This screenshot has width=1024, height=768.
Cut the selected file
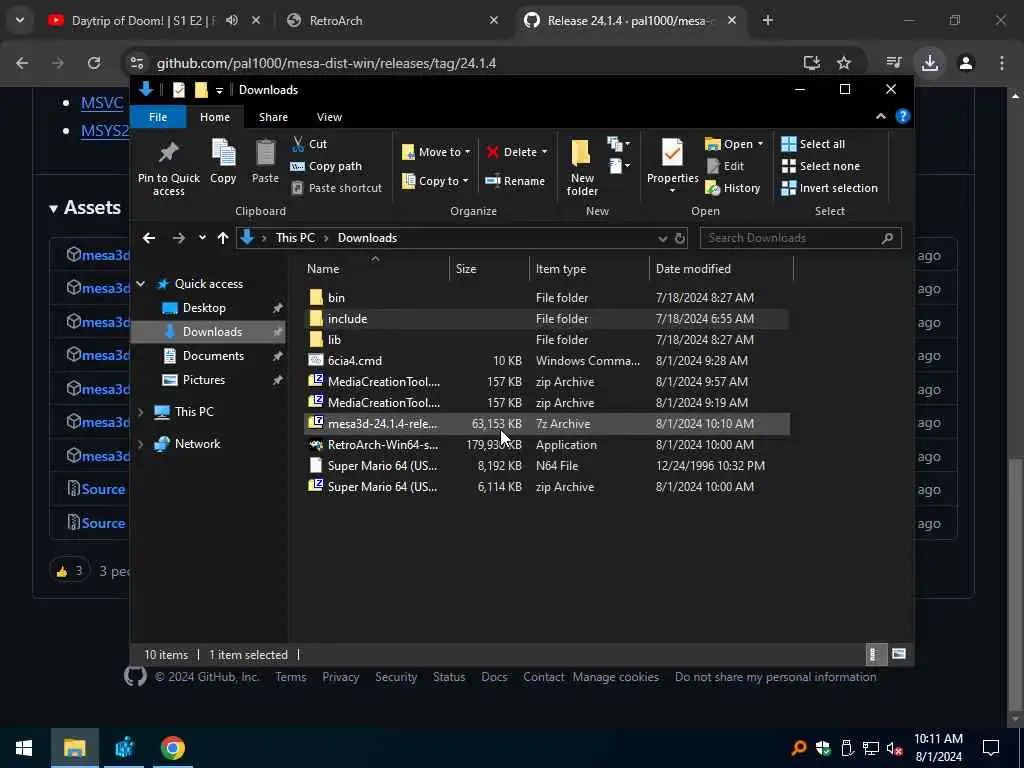(309, 144)
